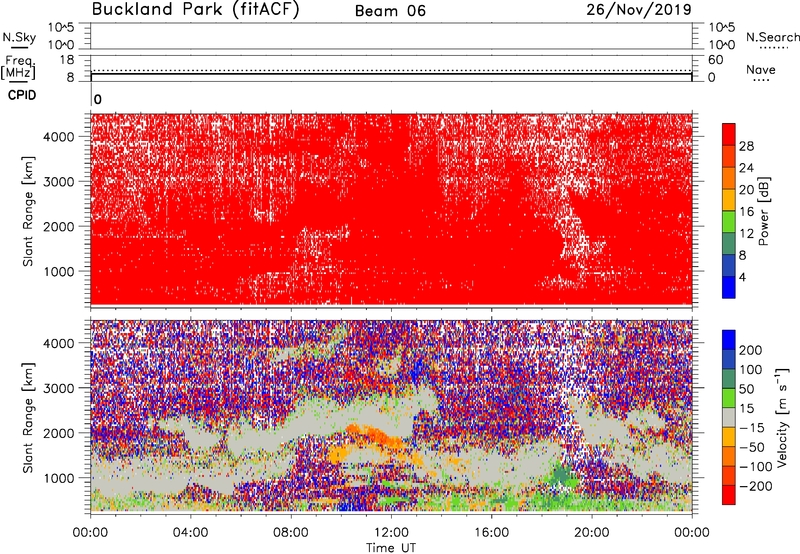Pick the light green 15–50 velocity colorbar segment
Viewport: 800px width, 554px height.
tap(729, 398)
